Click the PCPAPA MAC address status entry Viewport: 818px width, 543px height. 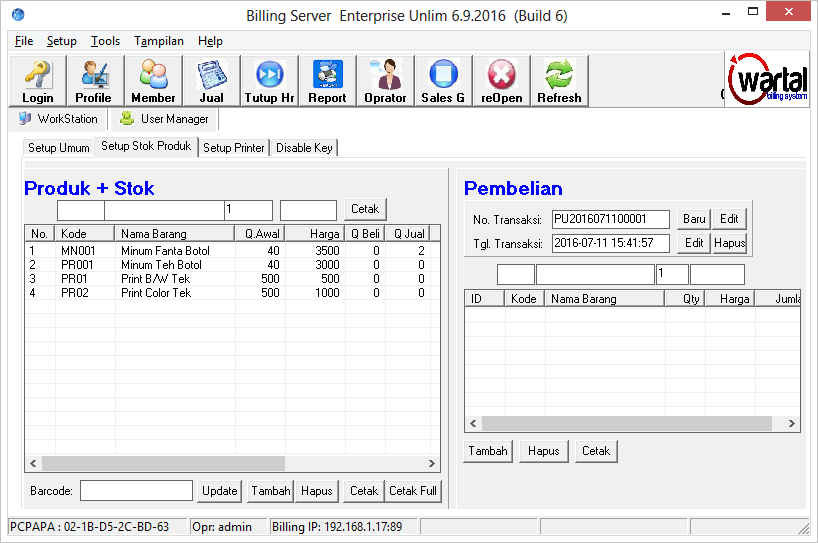pos(97,527)
